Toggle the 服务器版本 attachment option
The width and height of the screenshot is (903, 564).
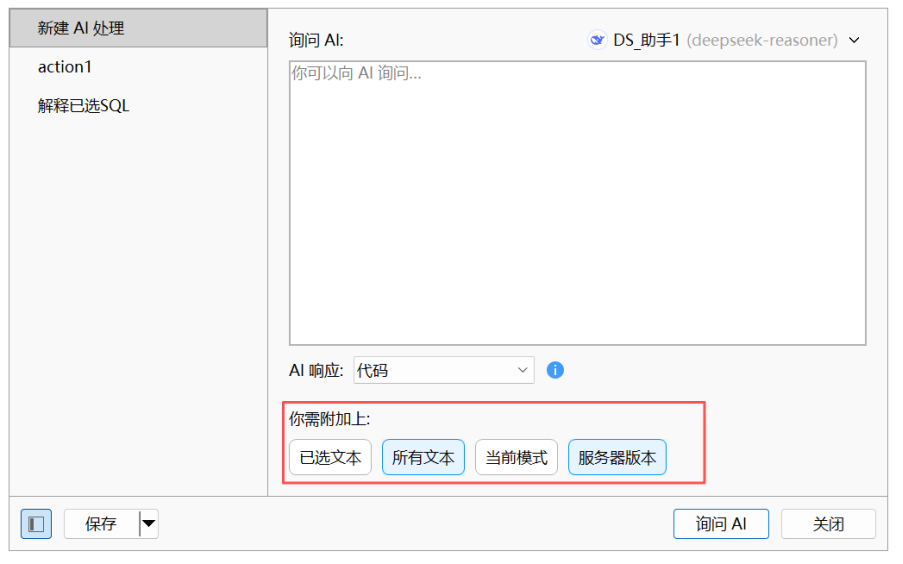(x=617, y=458)
